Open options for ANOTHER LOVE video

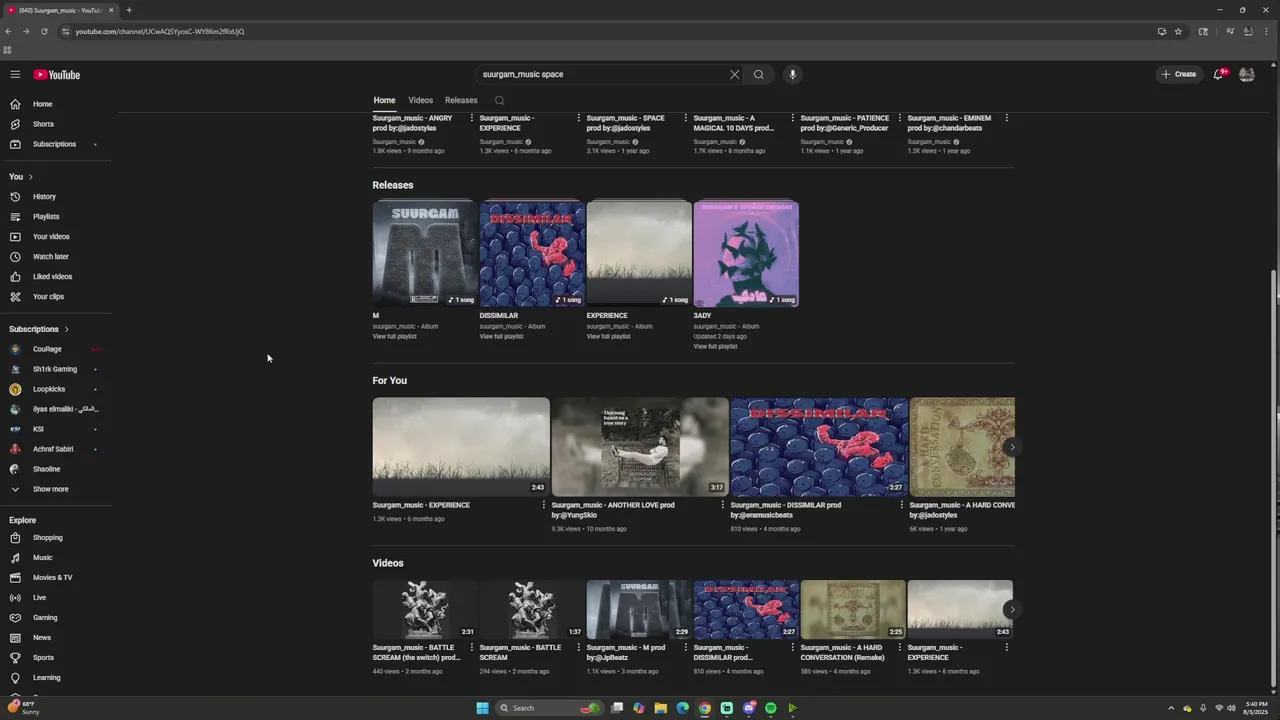click(x=723, y=505)
